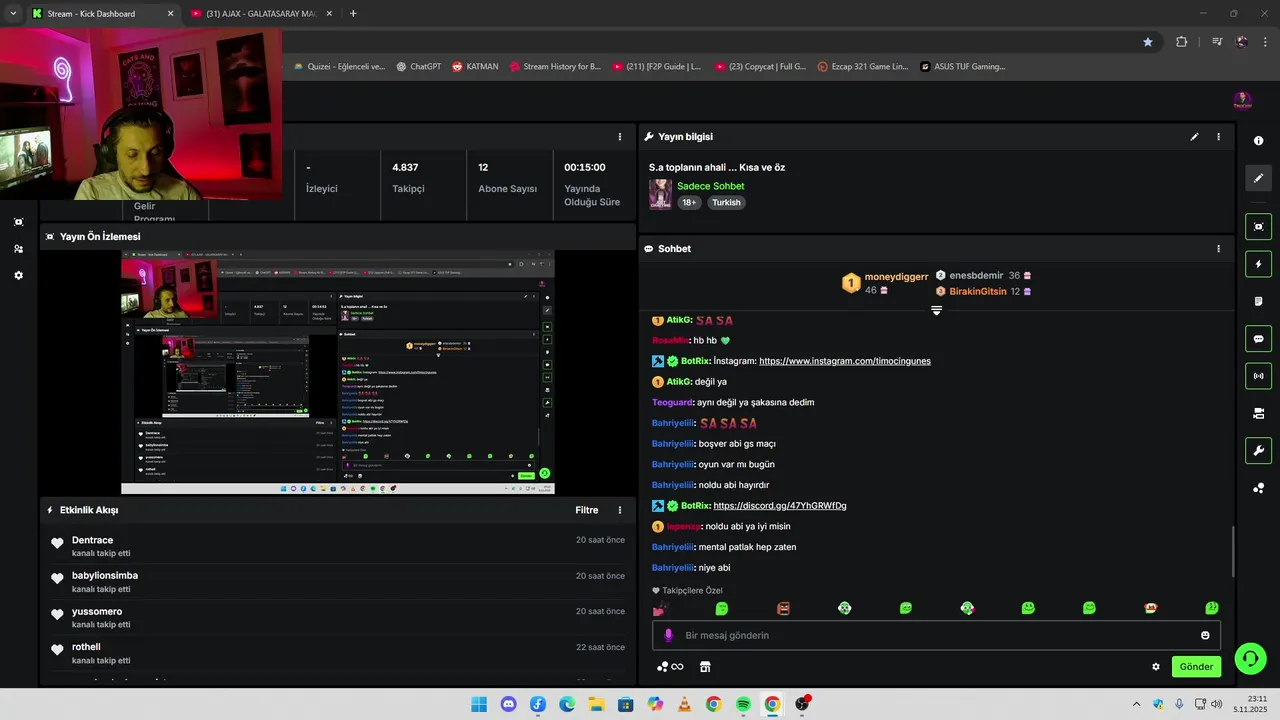This screenshot has width=1280, height=720.
Task: Select rothell follow event row
Action: coord(338,653)
